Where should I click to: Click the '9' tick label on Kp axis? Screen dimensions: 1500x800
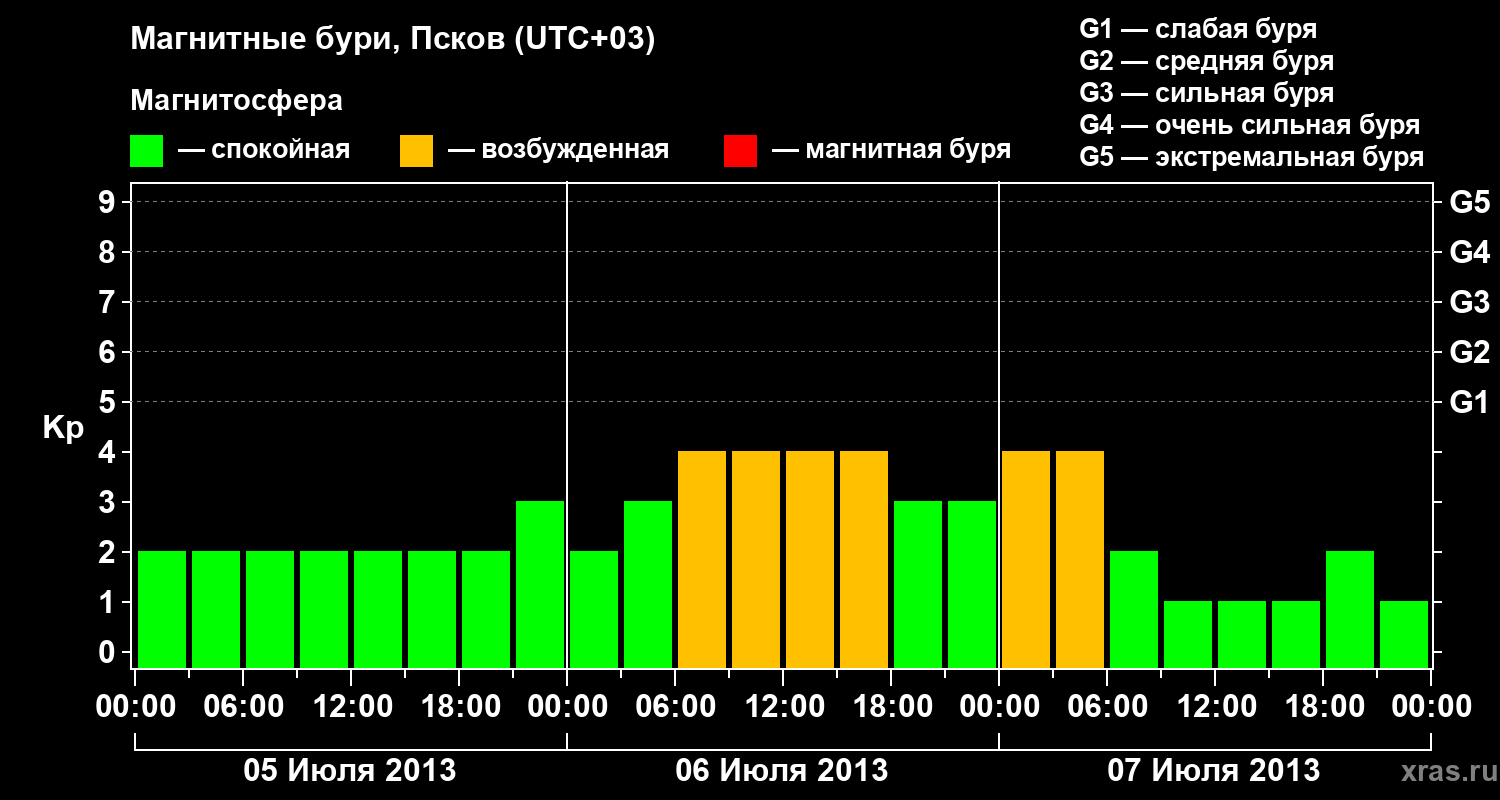coord(109,202)
